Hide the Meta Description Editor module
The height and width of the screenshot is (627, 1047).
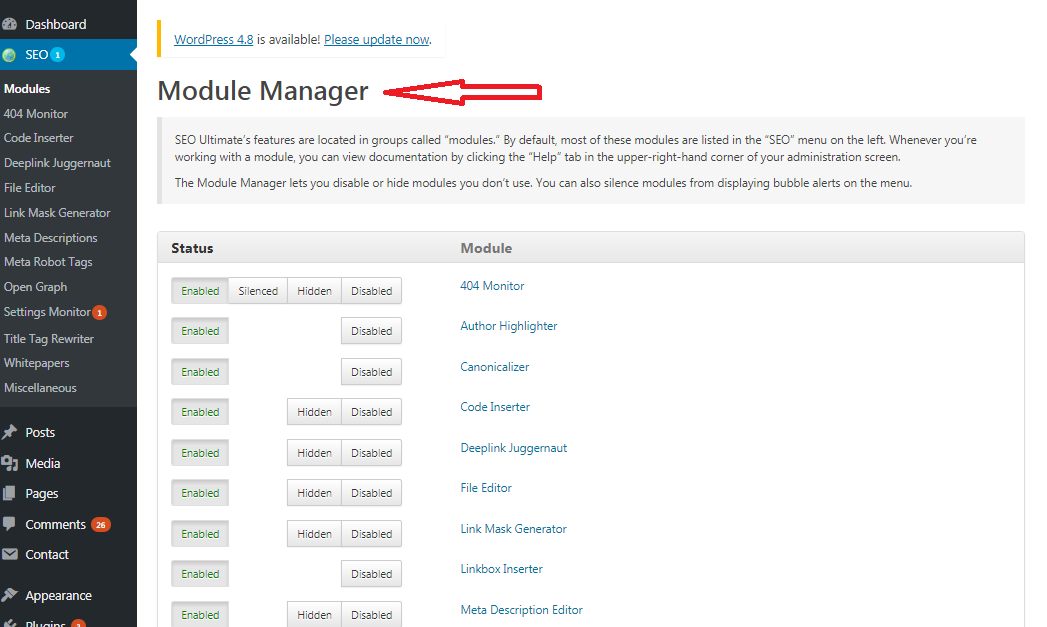point(315,615)
